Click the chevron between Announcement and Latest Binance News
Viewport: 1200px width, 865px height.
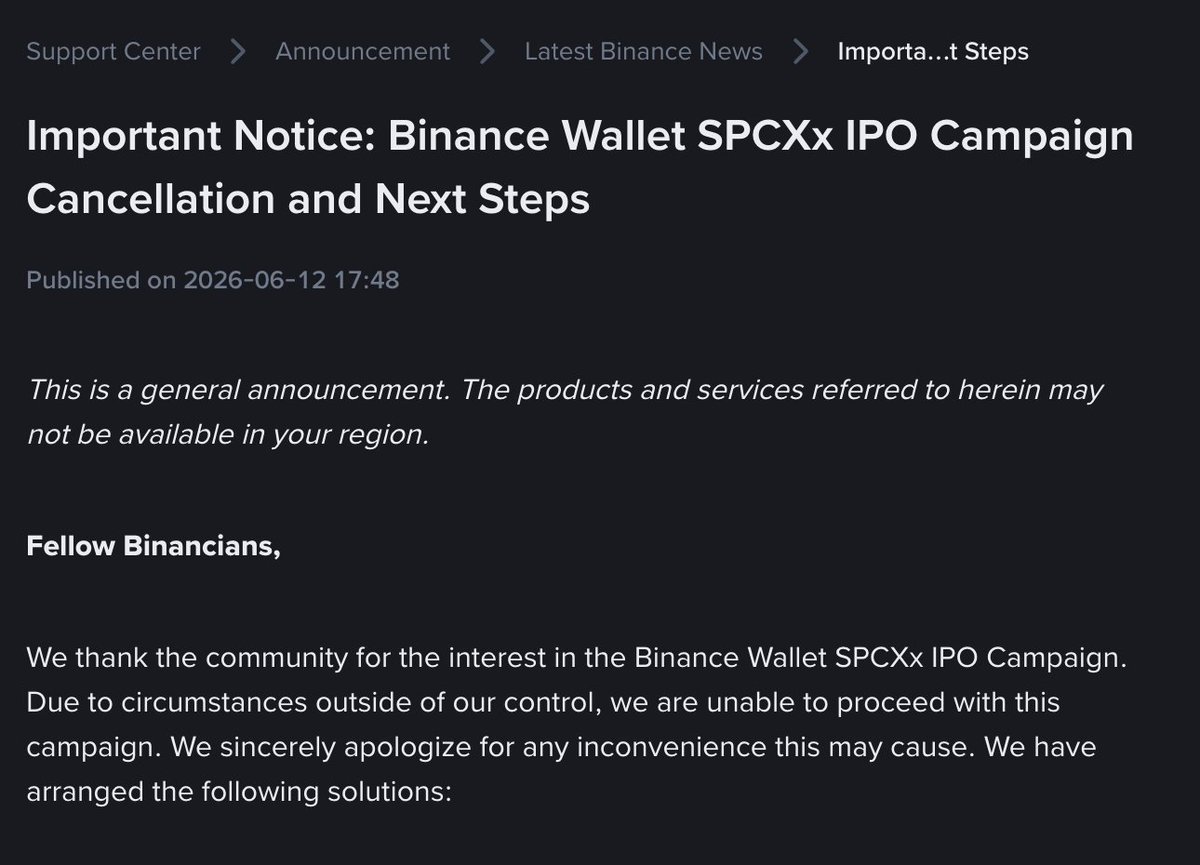[x=488, y=51]
